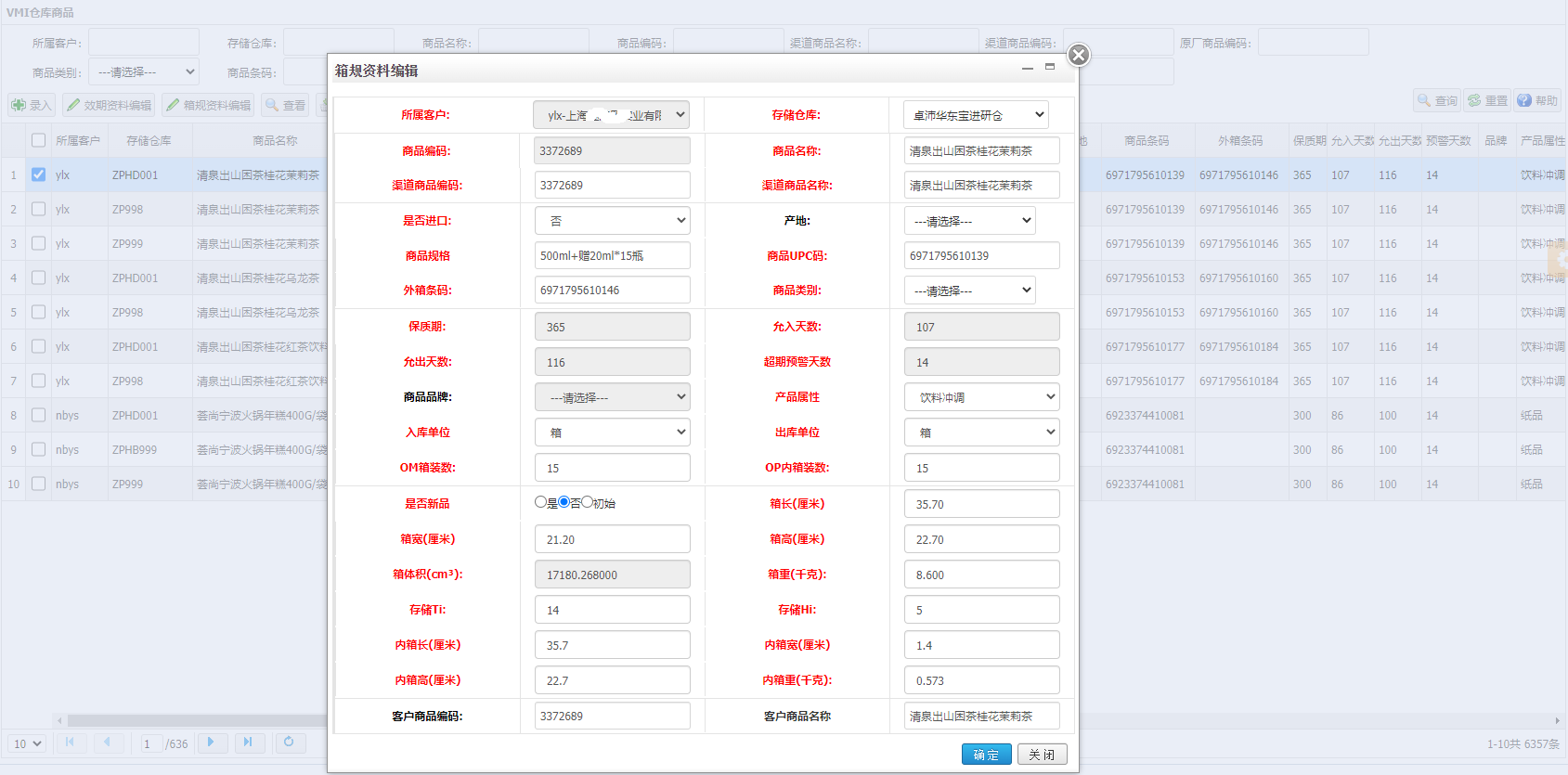Image resolution: width=1568 pixels, height=775 pixels.
Task: Click background 所属客户 filter field
Action: pyautogui.click(x=144, y=42)
